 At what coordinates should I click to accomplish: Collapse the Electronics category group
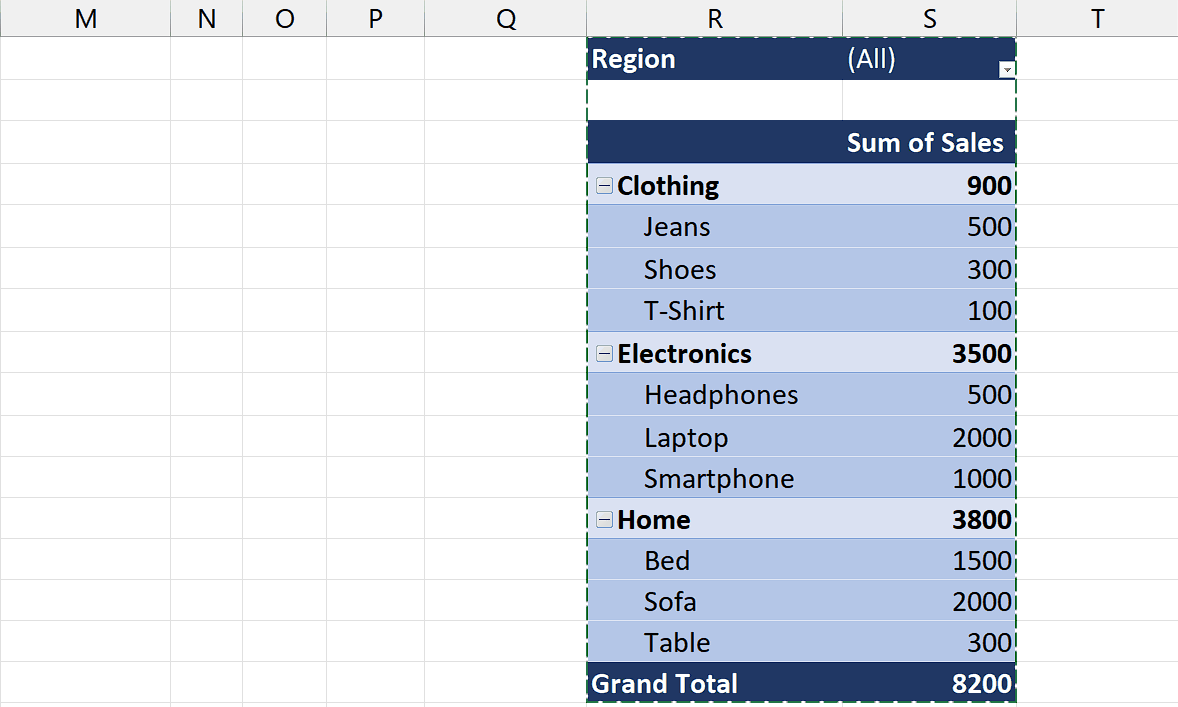pos(604,353)
